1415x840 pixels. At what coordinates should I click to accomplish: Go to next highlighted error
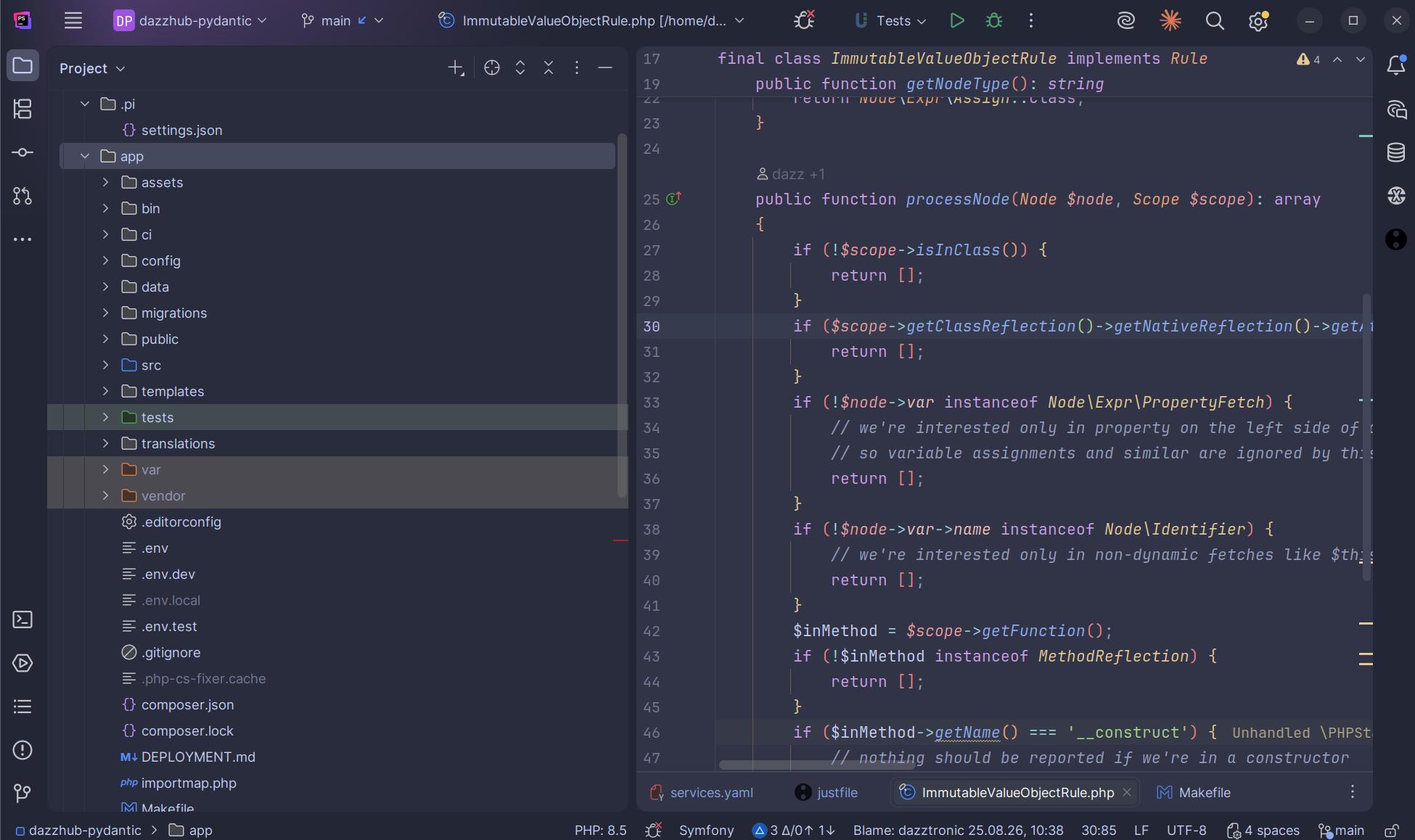[1361, 59]
